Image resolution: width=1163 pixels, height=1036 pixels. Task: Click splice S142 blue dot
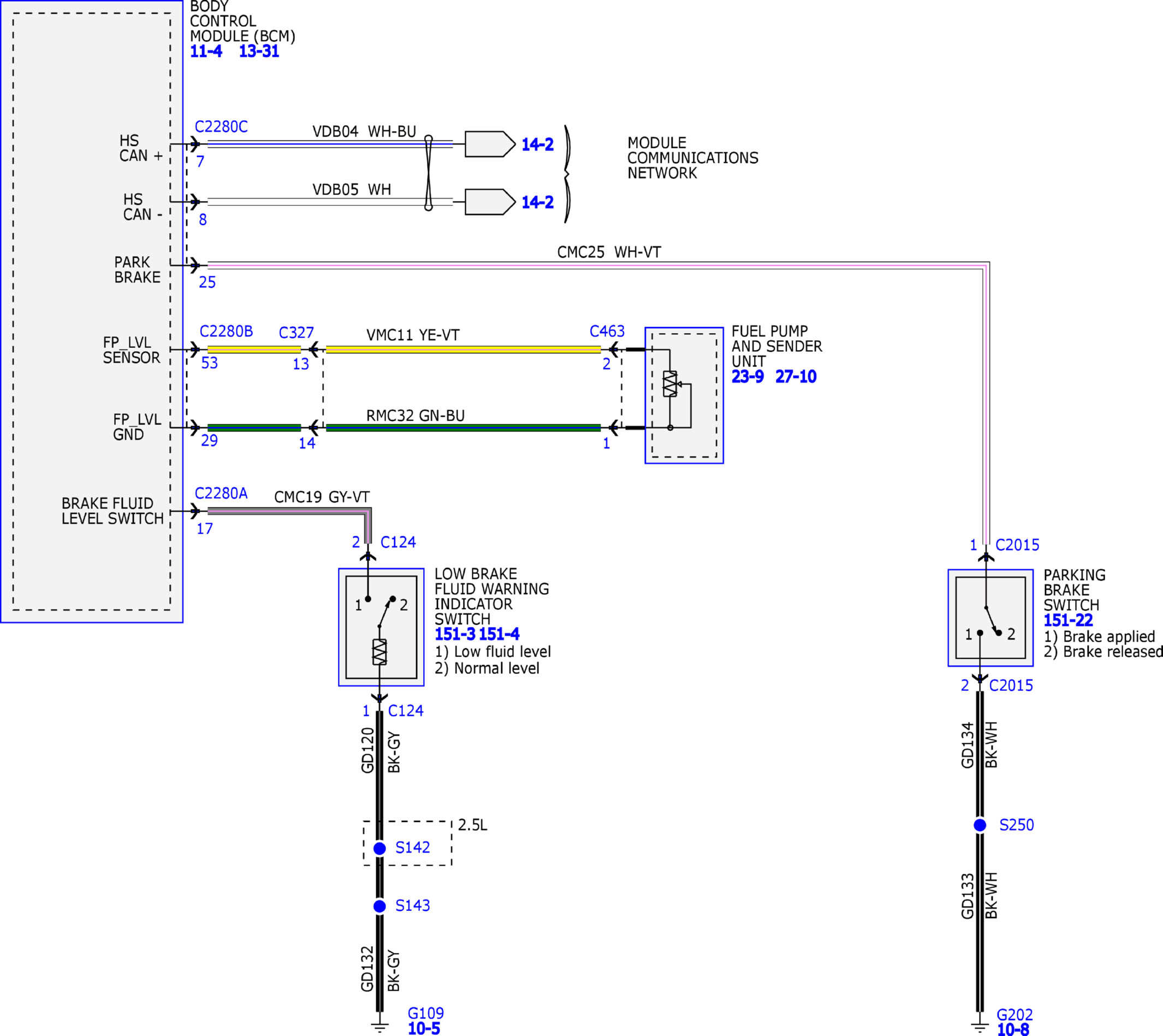pyautogui.click(x=379, y=849)
